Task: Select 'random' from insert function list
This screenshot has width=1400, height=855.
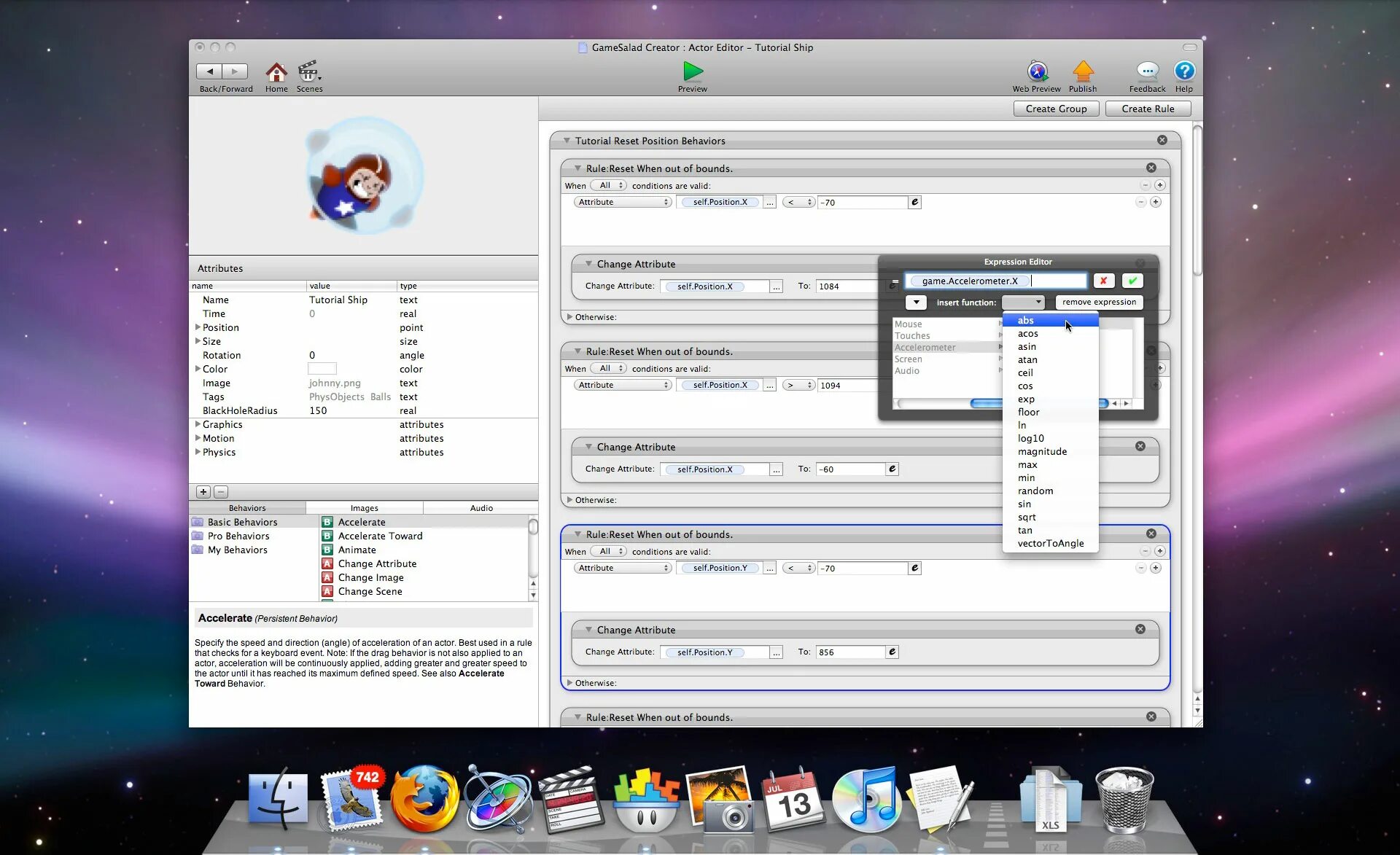Action: (1035, 490)
